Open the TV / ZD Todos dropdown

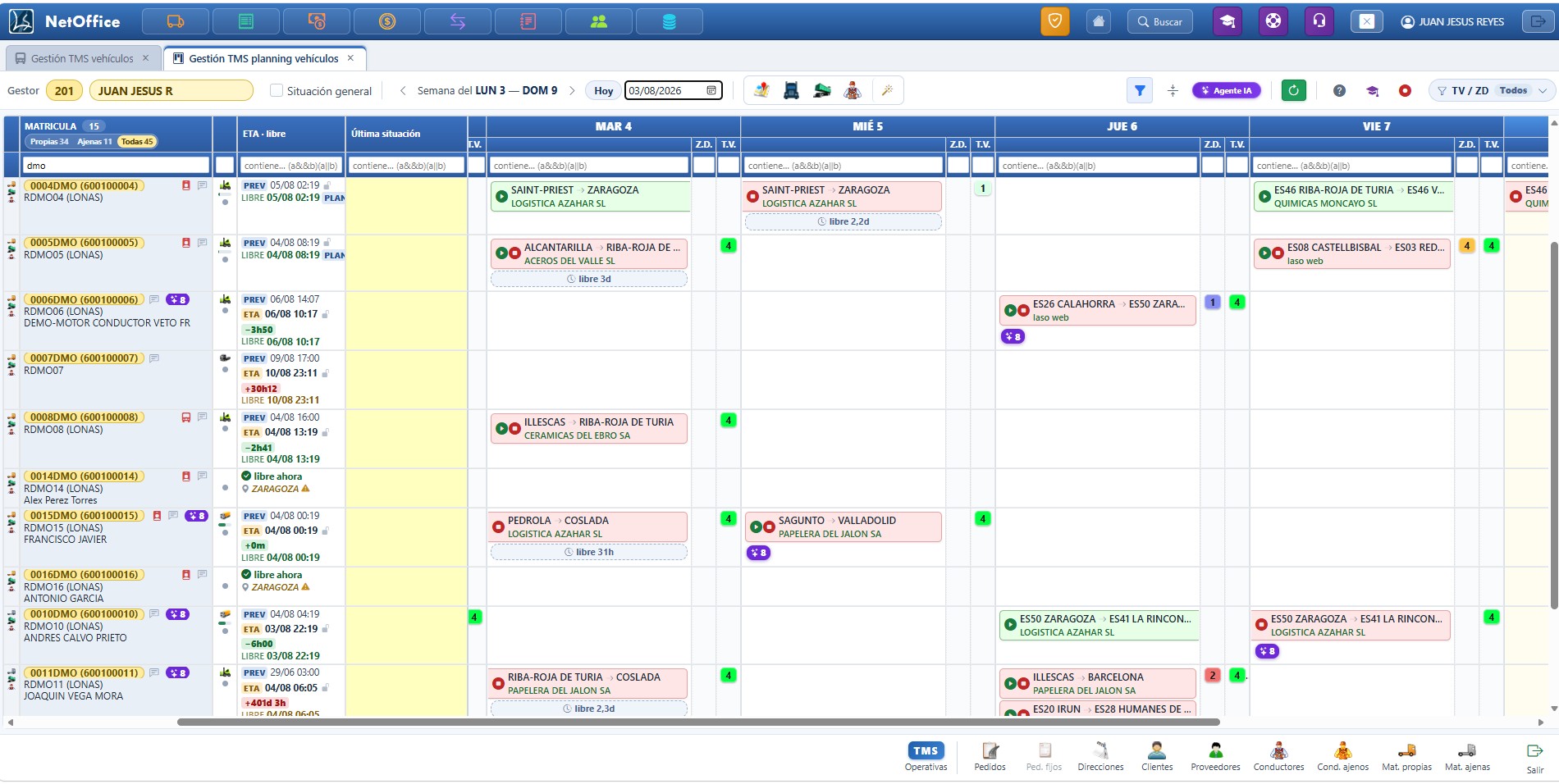(x=1492, y=90)
